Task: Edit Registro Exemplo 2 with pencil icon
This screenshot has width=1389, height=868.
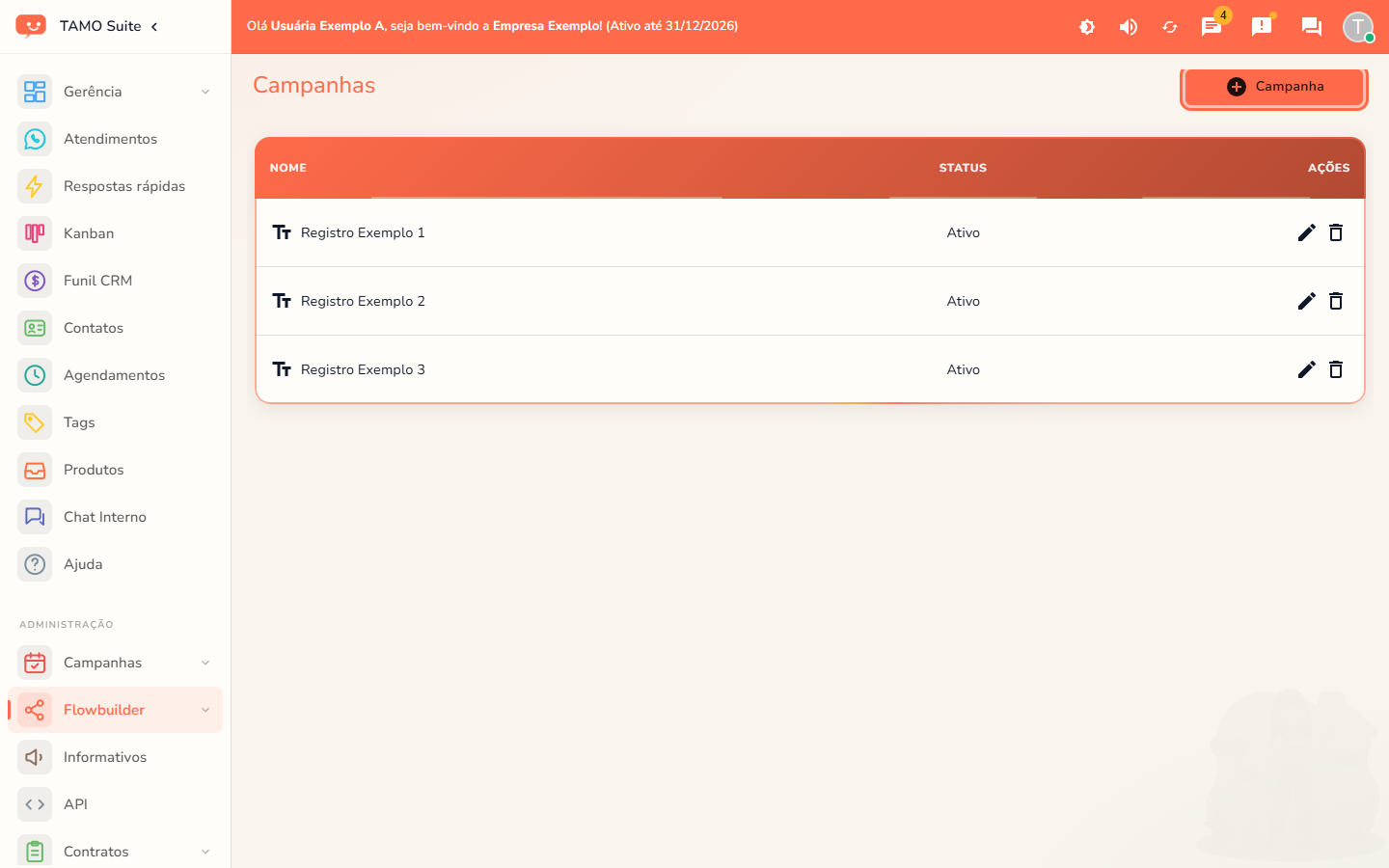Action: click(x=1306, y=301)
